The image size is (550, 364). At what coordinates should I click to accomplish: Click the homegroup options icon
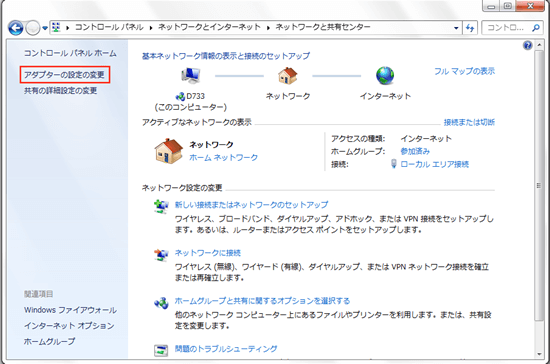point(161,303)
